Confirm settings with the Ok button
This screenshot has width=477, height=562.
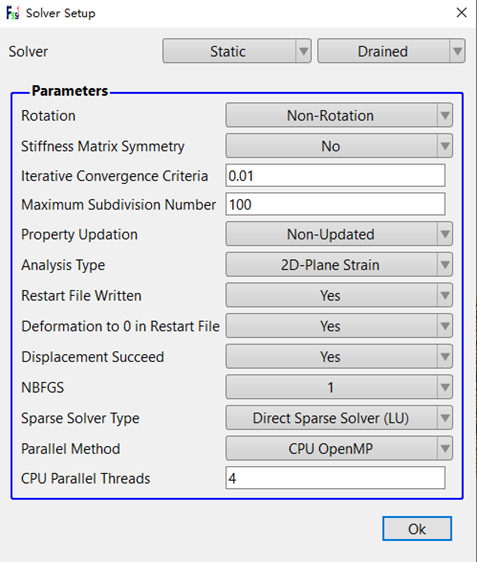pyautogui.click(x=417, y=529)
